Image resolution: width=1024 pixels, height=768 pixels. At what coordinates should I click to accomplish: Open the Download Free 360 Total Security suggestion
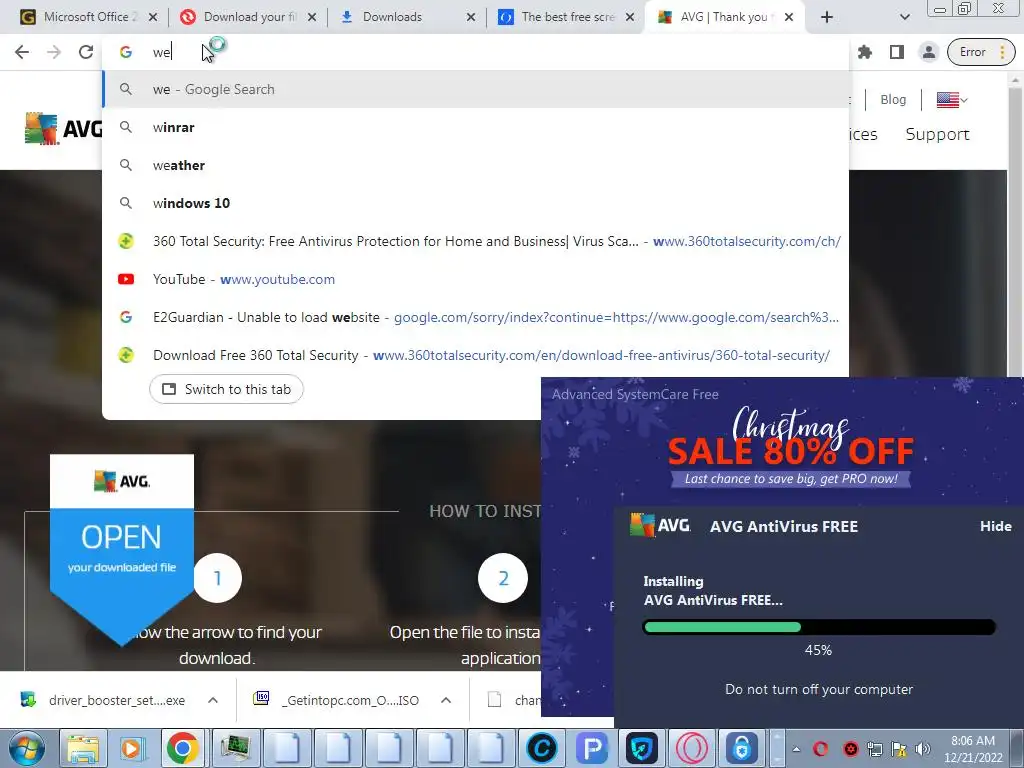pyautogui.click(x=475, y=355)
